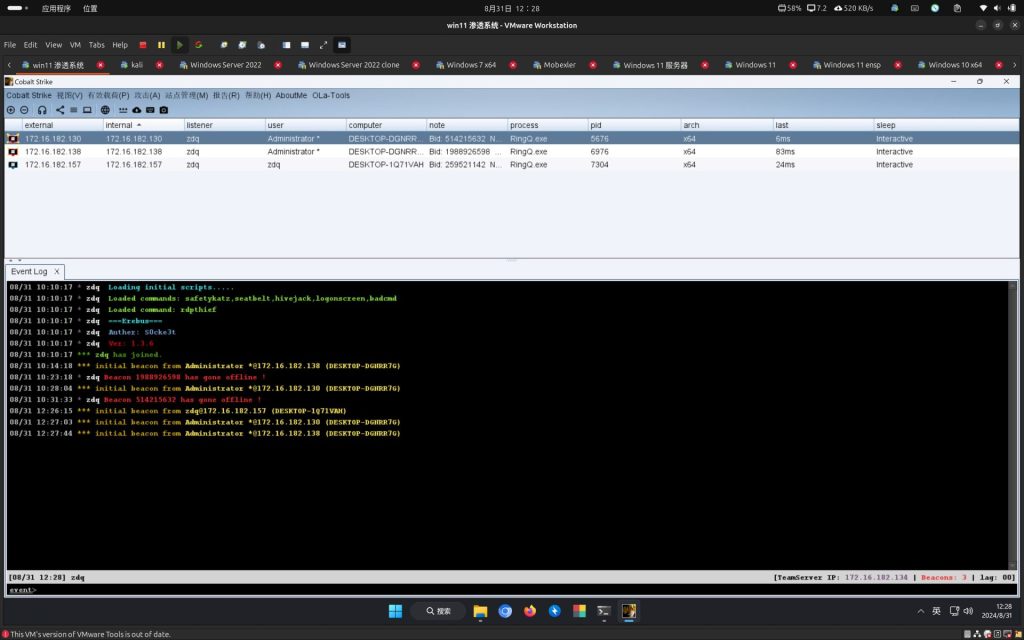Sort sessions by the internal column header
1024x640 pixels.
(144, 125)
